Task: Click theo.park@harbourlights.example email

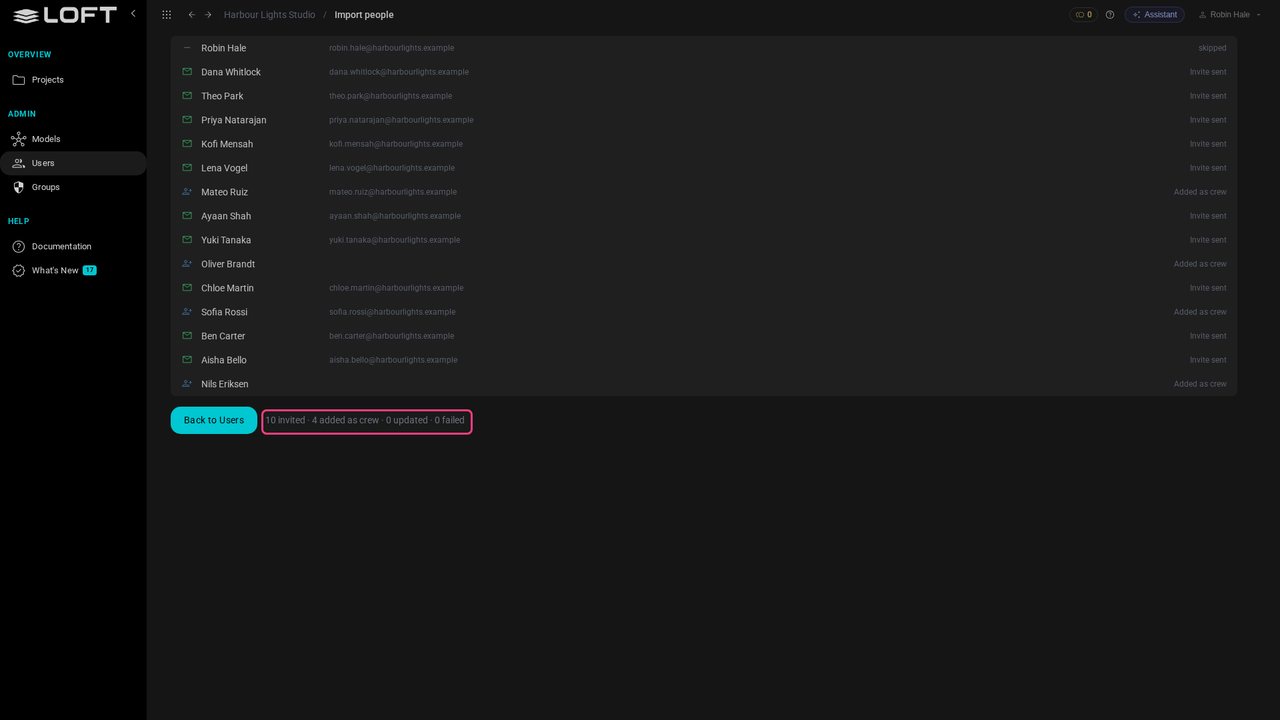Action: (391, 96)
